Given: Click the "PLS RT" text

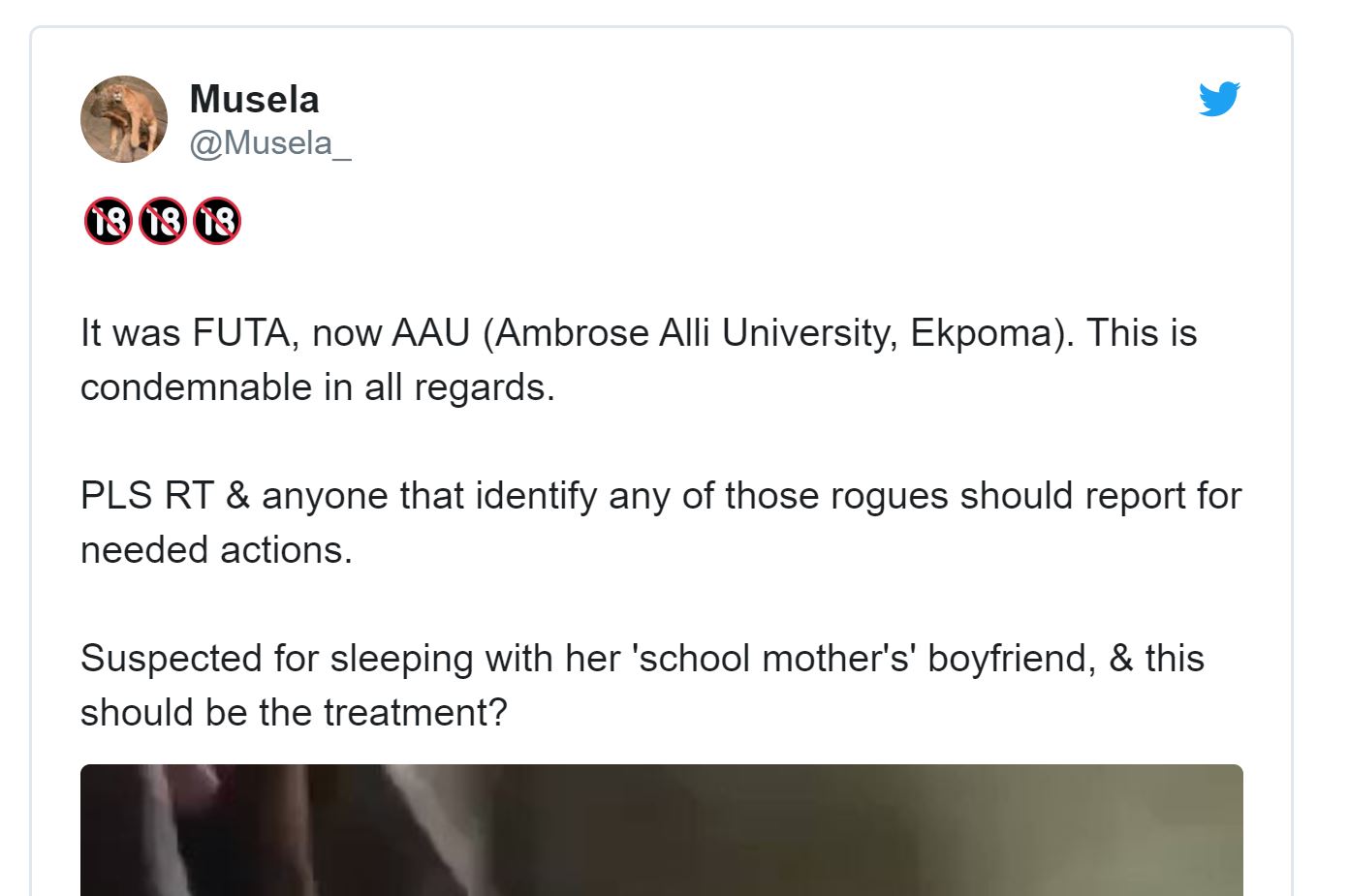Looking at the screenshot, I should pyautogui.click(x=146, y=496).
